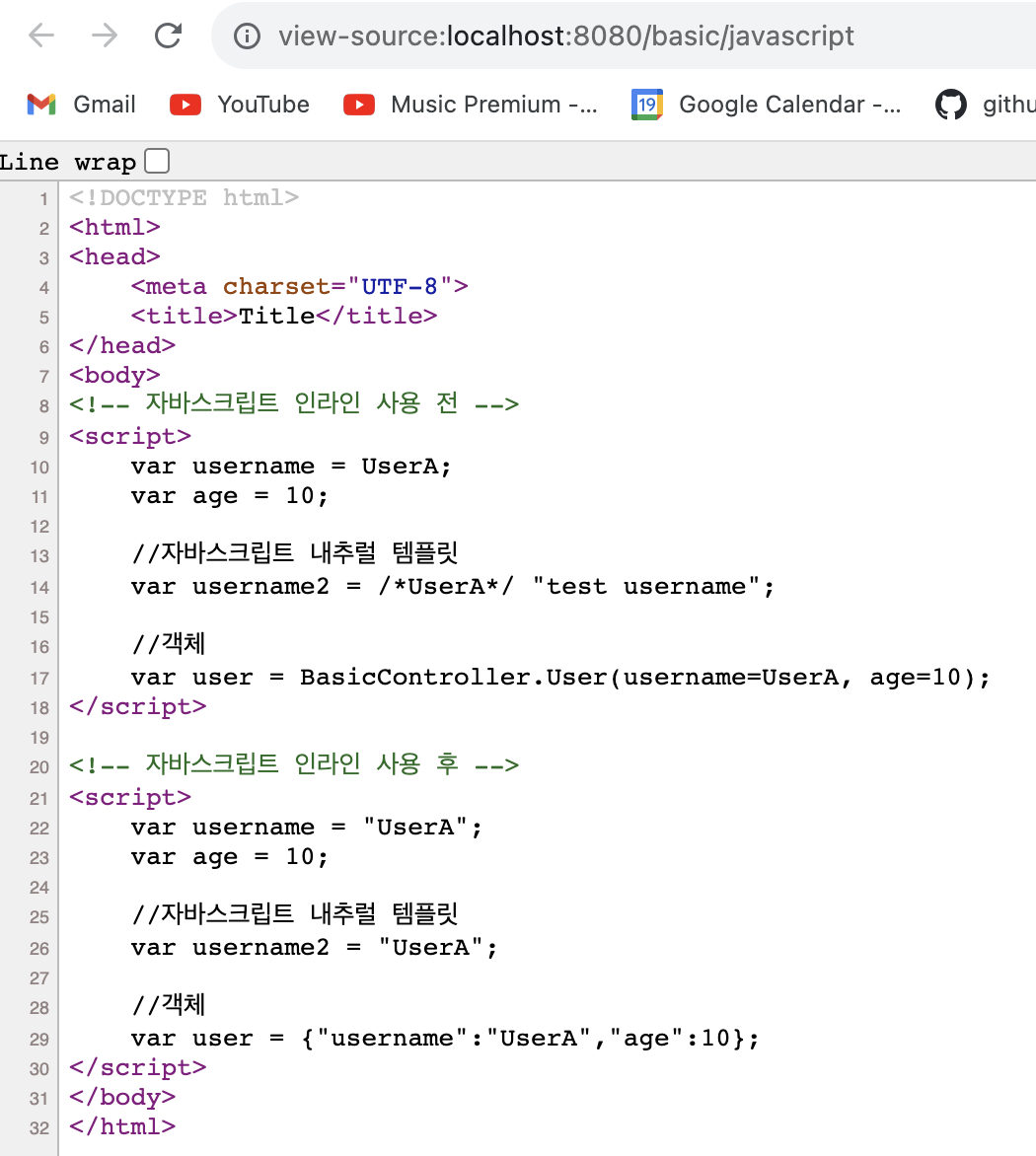Focus the URL address bar
Screen dimensions: 1036x1156
click(x=623, y=36)
